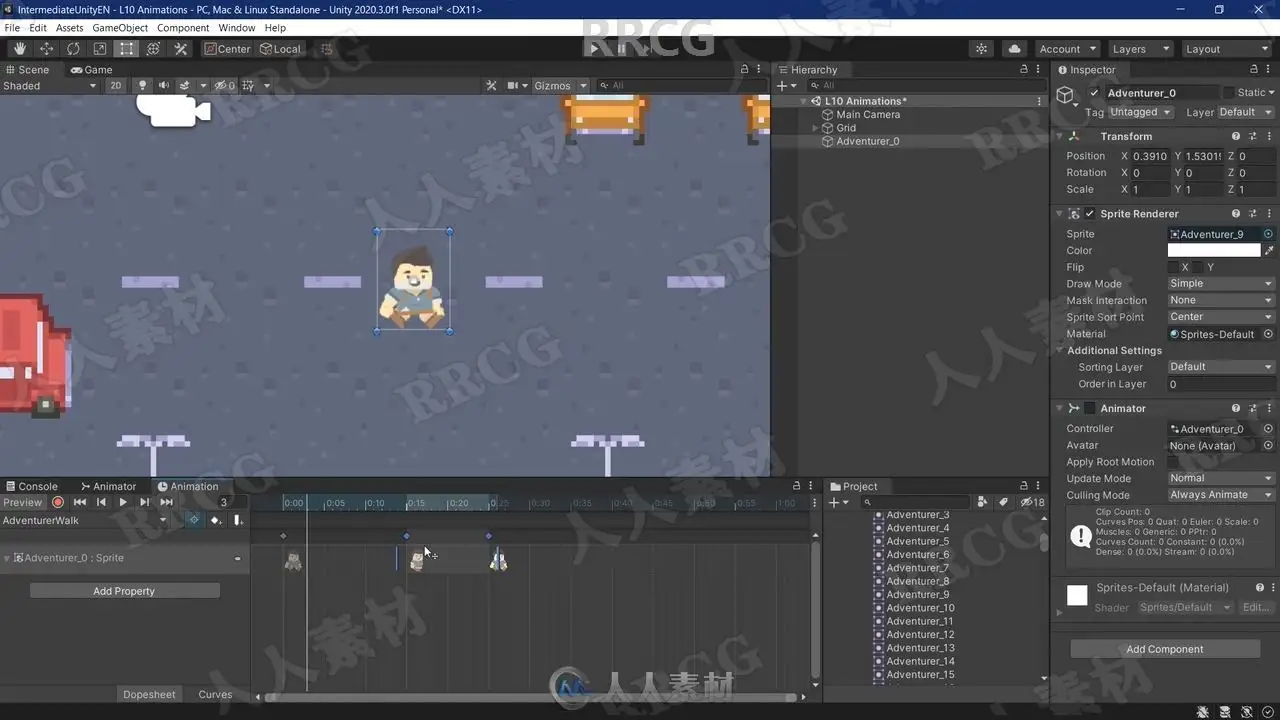Toggle filter by selection in Animation
1280x720 pixels.
(x=194, y=520)
